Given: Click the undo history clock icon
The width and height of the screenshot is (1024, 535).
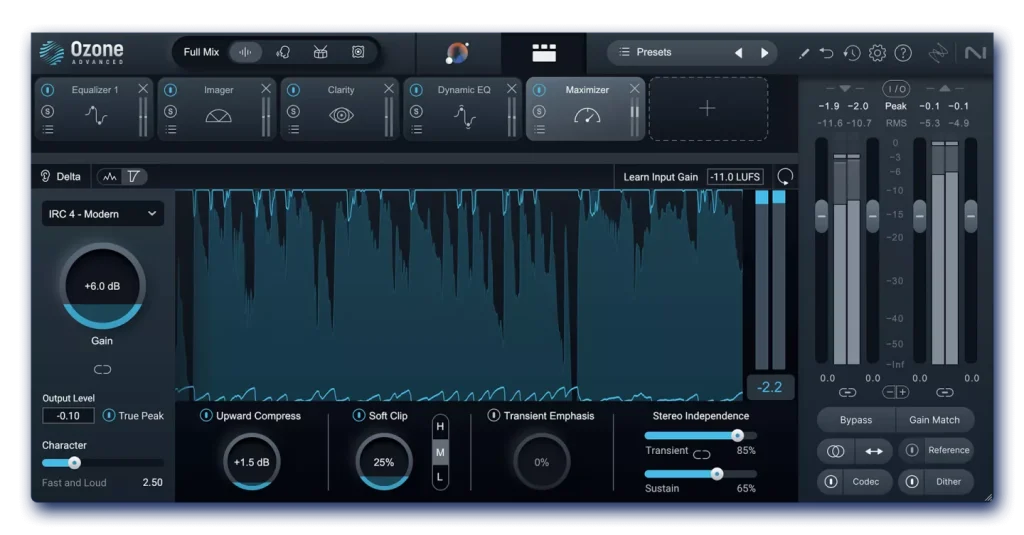Looking at the screenshot, I should point(852,53).
